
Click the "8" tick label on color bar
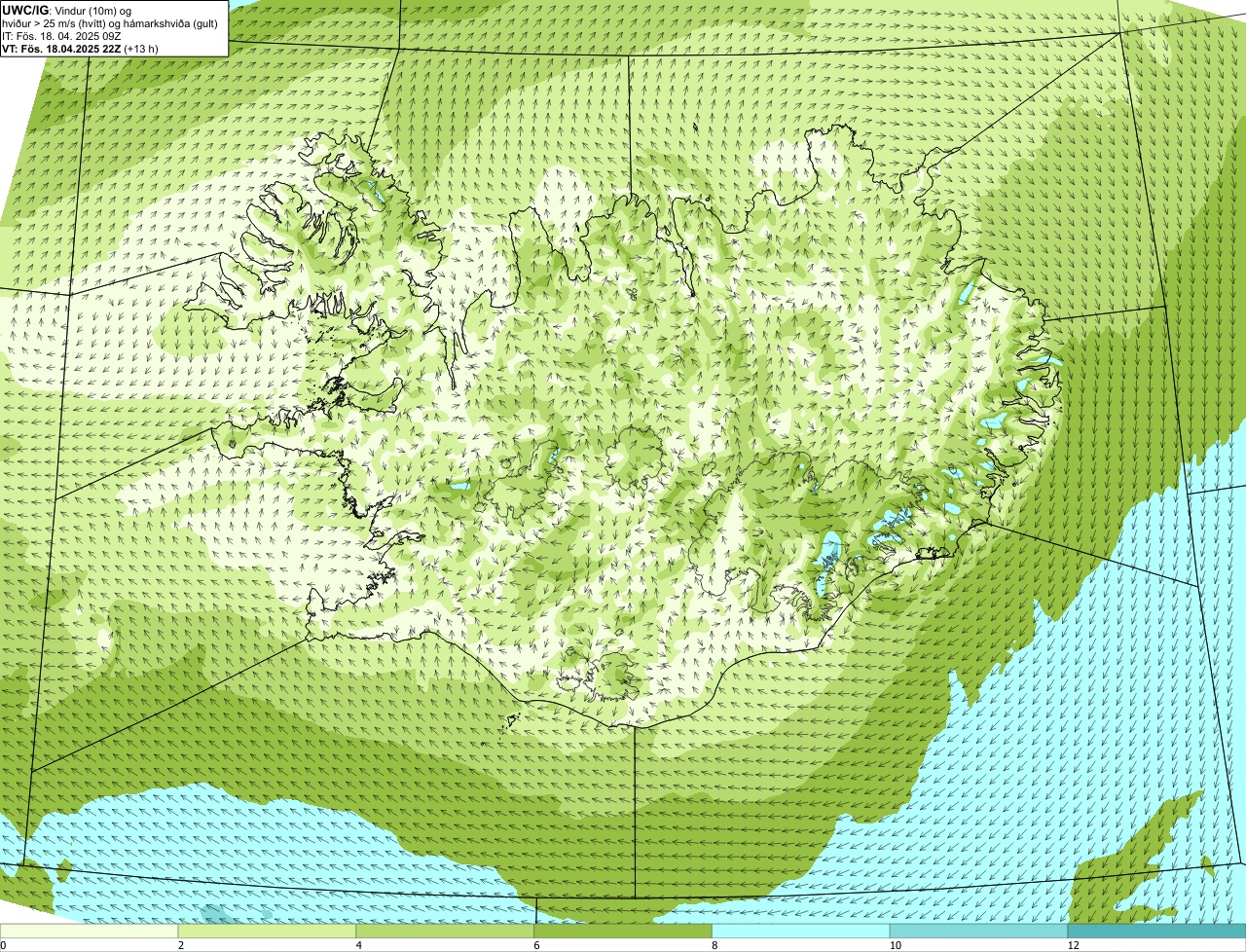715,945
